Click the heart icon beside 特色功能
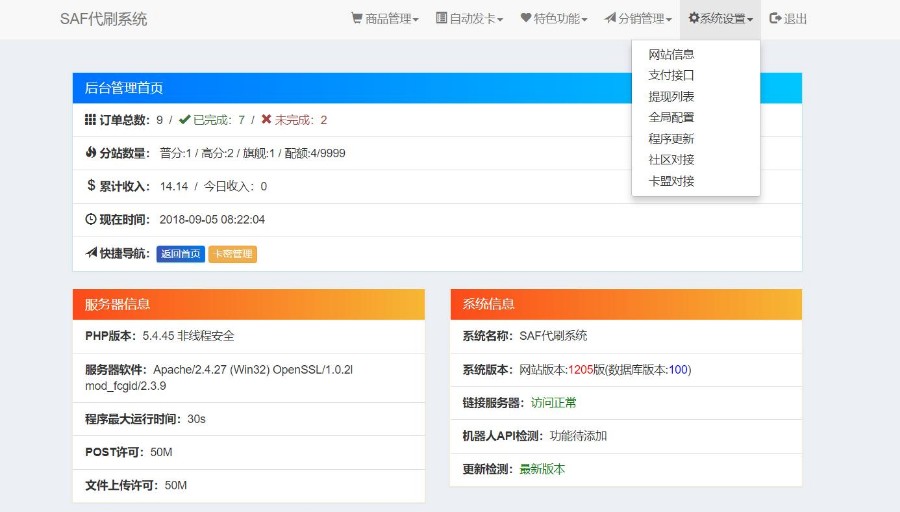Viewport: 900px width, 512px height. coord(526,18)
